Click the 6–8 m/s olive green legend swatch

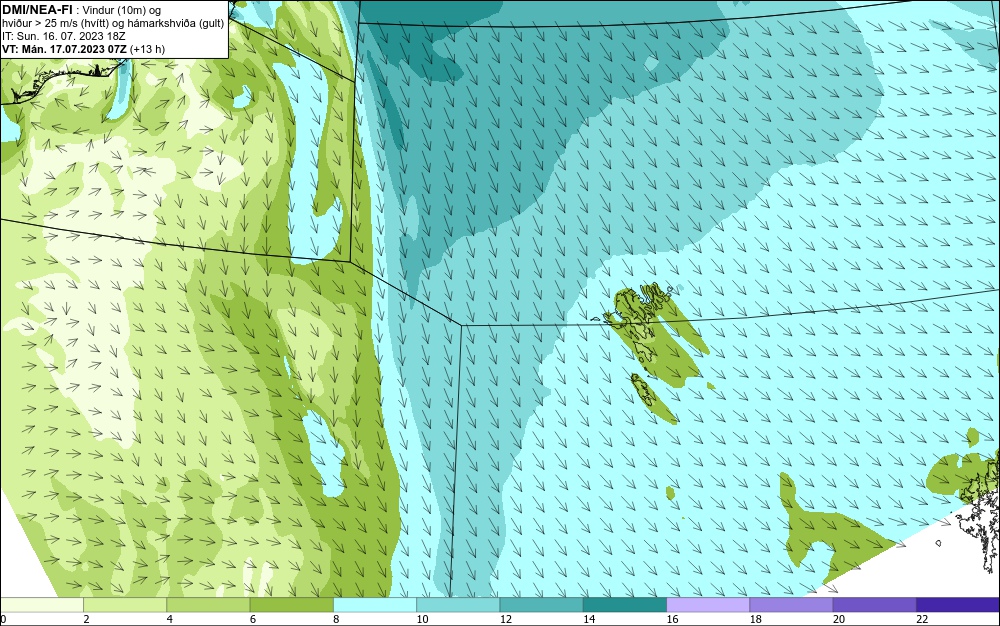pyautogui.click(x=291, y=605)
